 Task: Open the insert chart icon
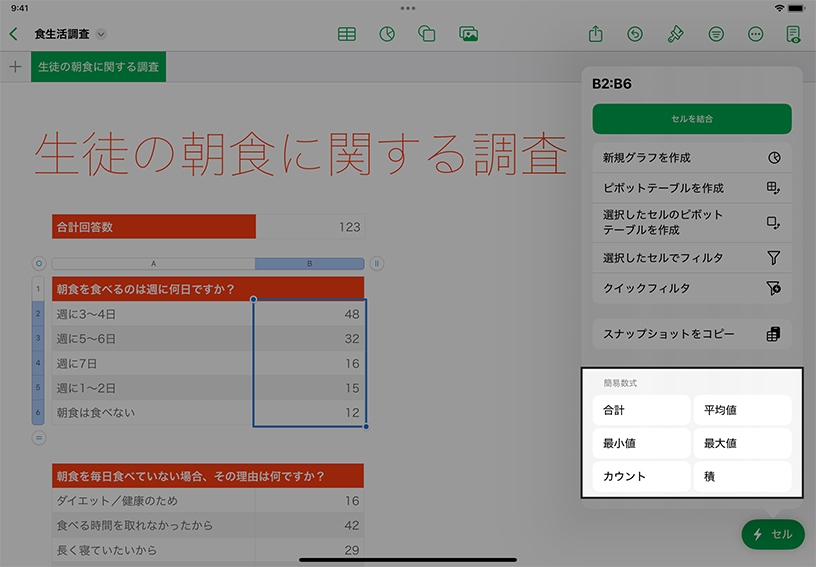[x=387, y=34]
